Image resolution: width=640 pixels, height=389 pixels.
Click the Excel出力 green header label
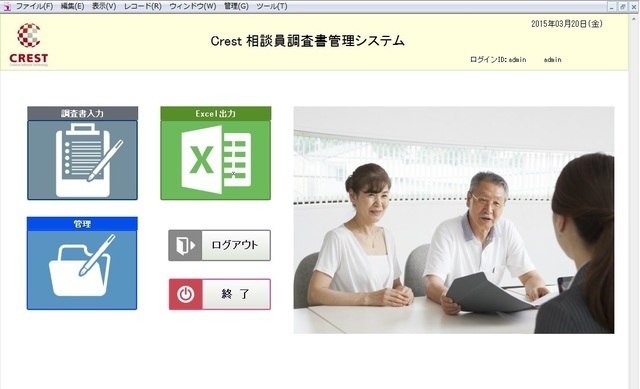point(216,113)
